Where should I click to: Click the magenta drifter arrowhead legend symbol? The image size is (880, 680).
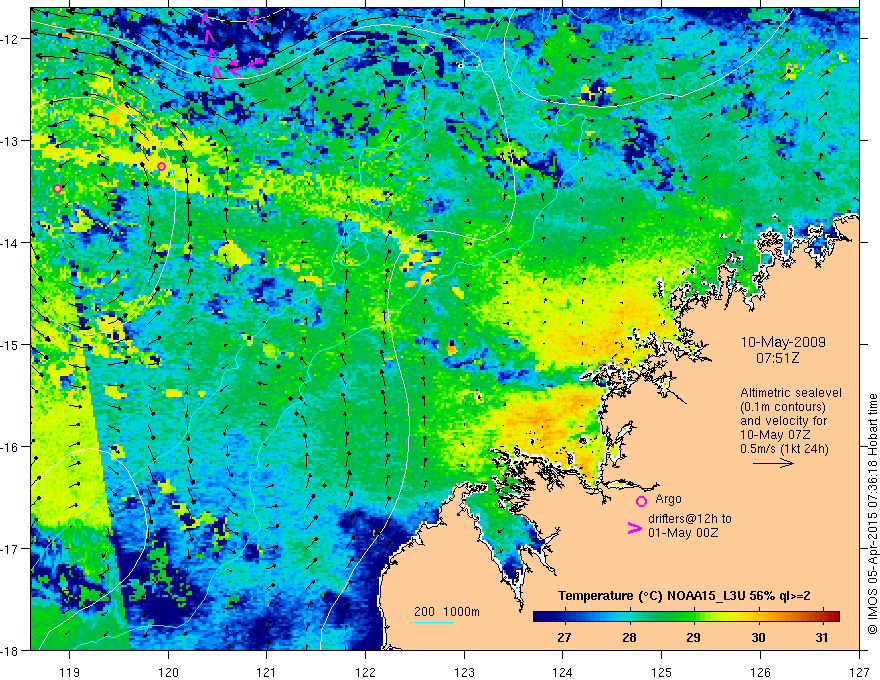[635, 528]
